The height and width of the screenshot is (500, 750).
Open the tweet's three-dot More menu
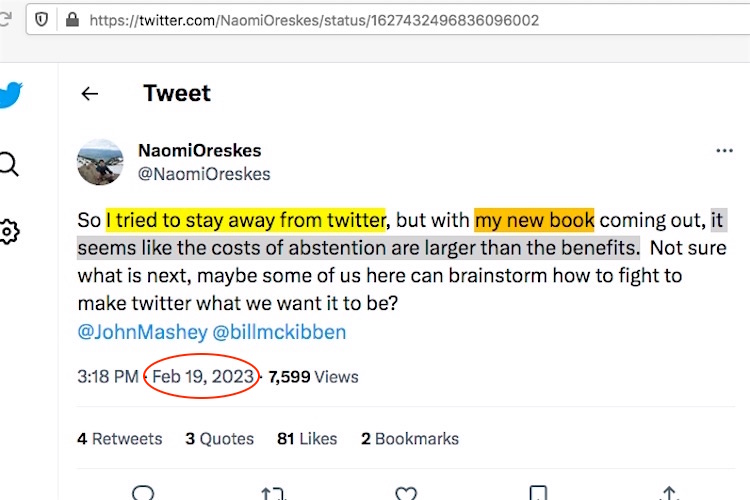pos(725,151)
